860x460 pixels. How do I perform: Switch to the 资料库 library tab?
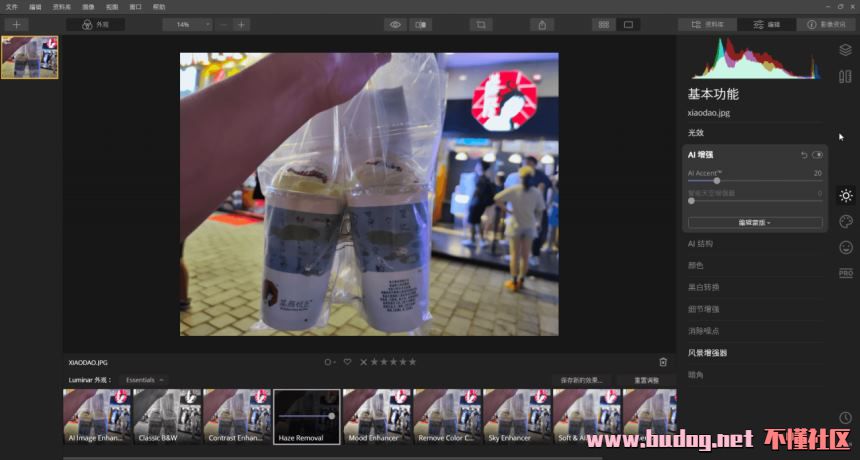click(708, 24)
